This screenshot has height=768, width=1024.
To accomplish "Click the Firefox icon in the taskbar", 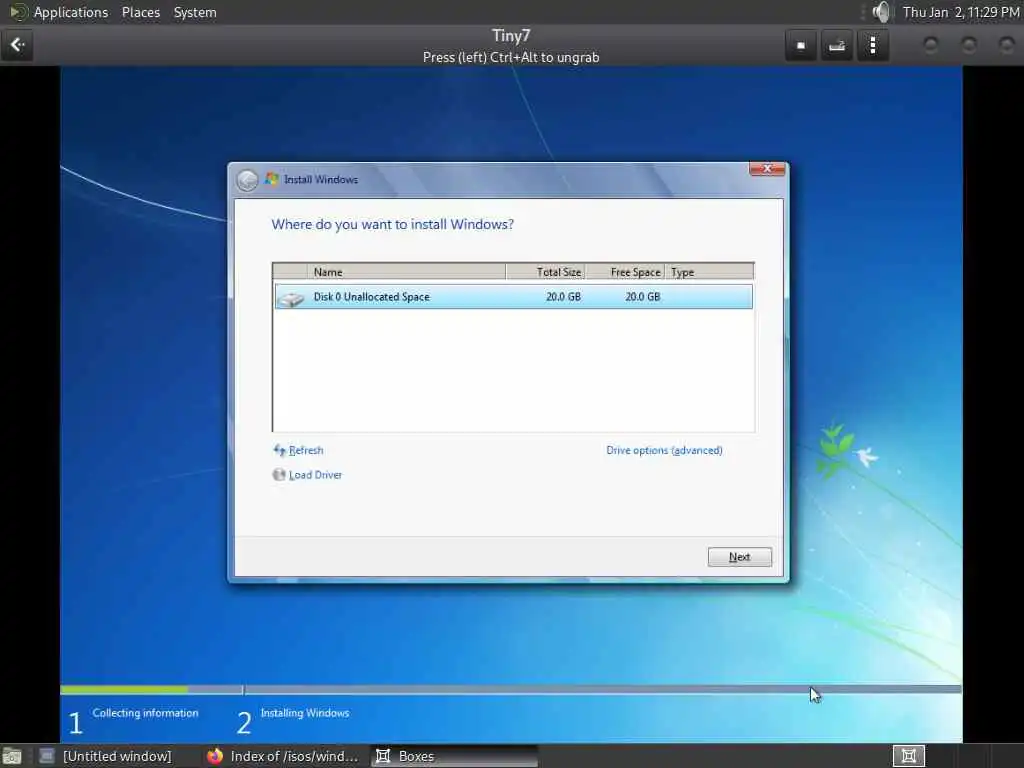I will (215, 756).
